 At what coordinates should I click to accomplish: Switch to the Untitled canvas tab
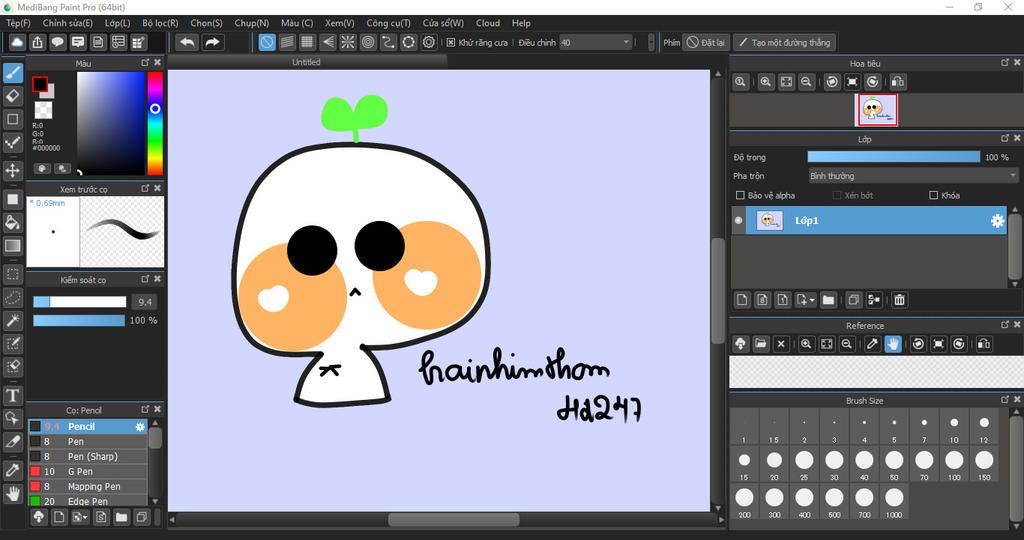tap(306, 62)
